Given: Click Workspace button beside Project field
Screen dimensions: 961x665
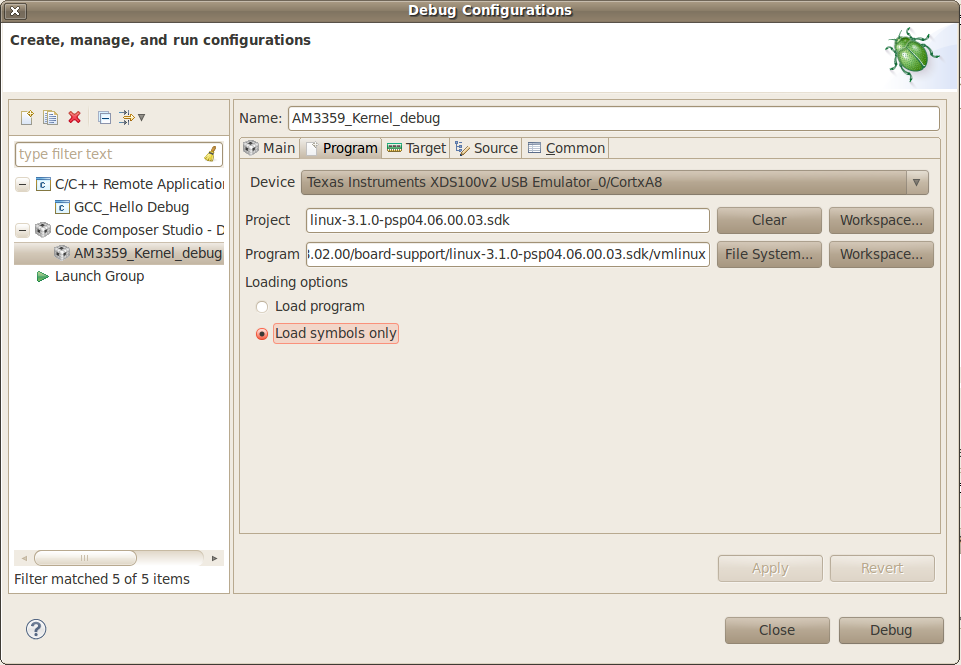Looking at the screenshot, I should point(881,221).
